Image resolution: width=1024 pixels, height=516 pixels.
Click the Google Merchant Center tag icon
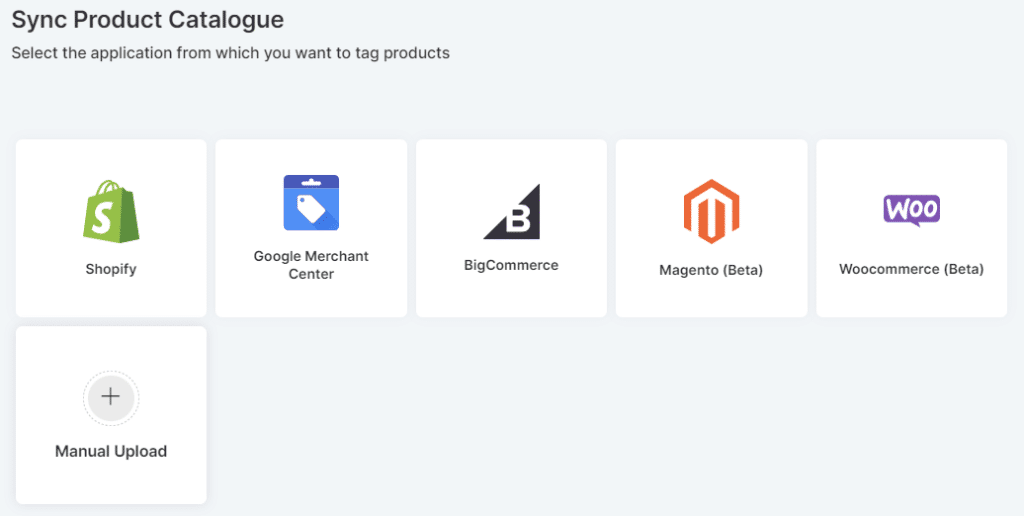point(311,203)
